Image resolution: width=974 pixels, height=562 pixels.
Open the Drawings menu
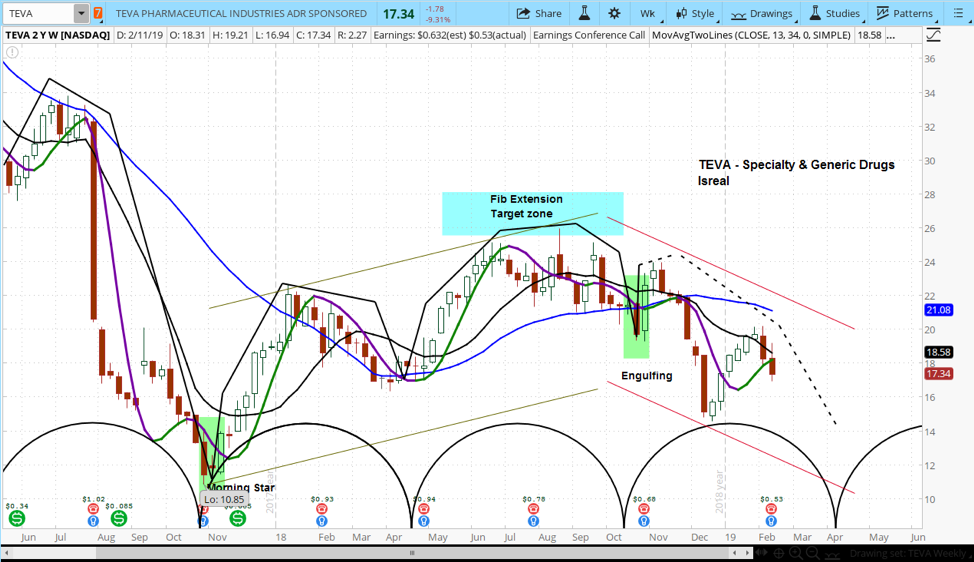coord(762,13)
